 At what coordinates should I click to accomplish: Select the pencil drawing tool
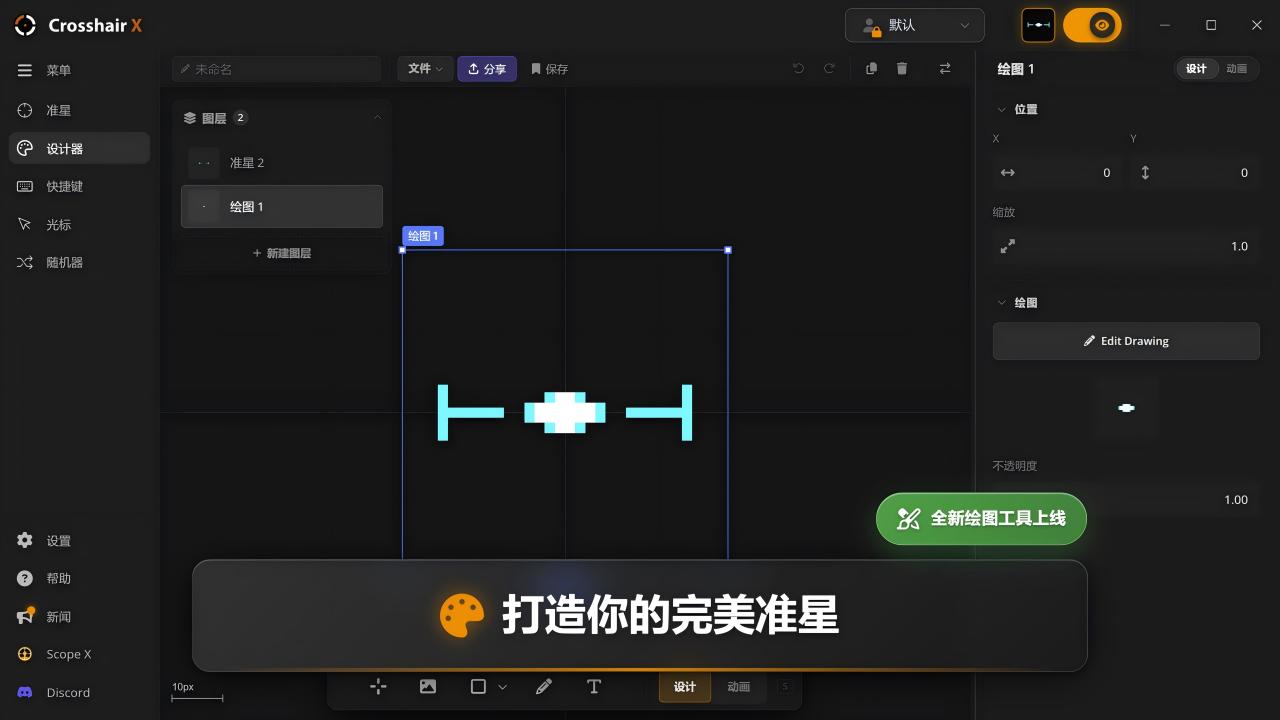point(544,686)
